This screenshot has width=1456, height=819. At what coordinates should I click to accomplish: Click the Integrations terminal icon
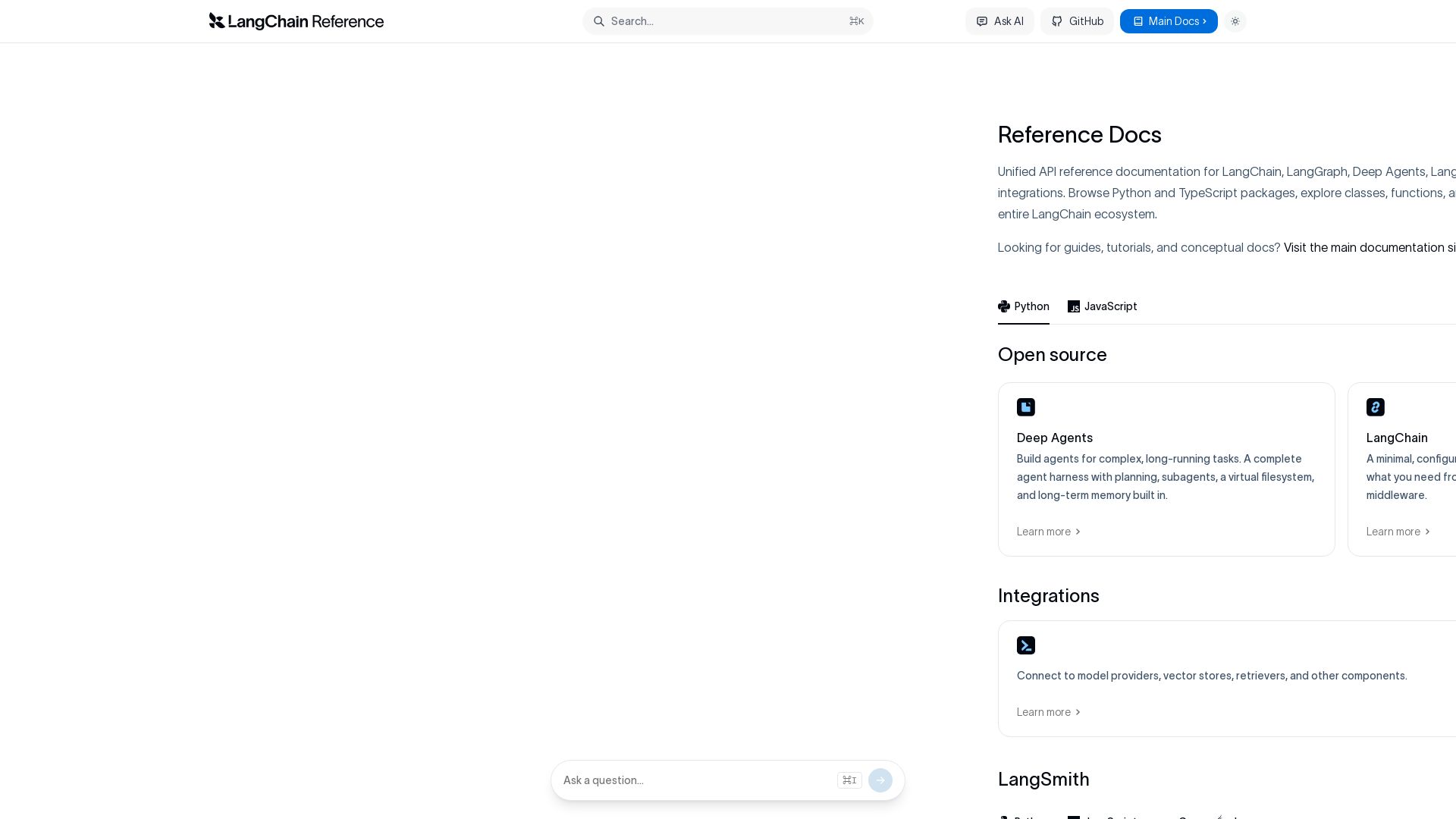(x=1026, y=645)
